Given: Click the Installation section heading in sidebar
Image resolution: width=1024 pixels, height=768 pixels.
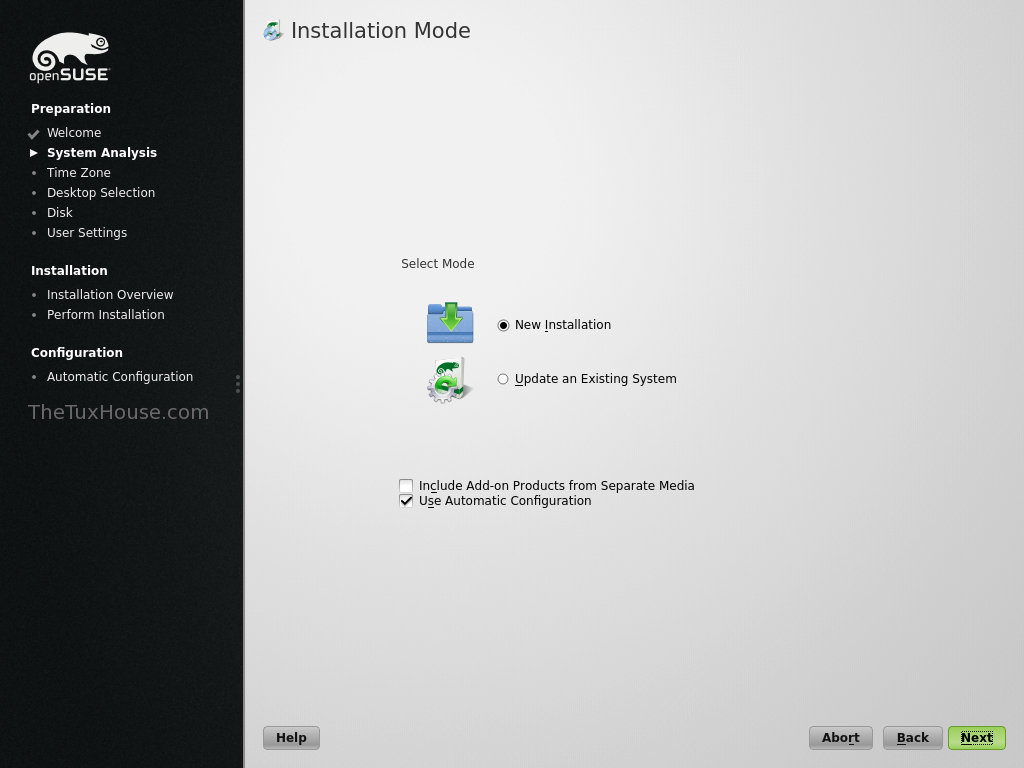Looking at the screenshot, I should coord(69,270).
